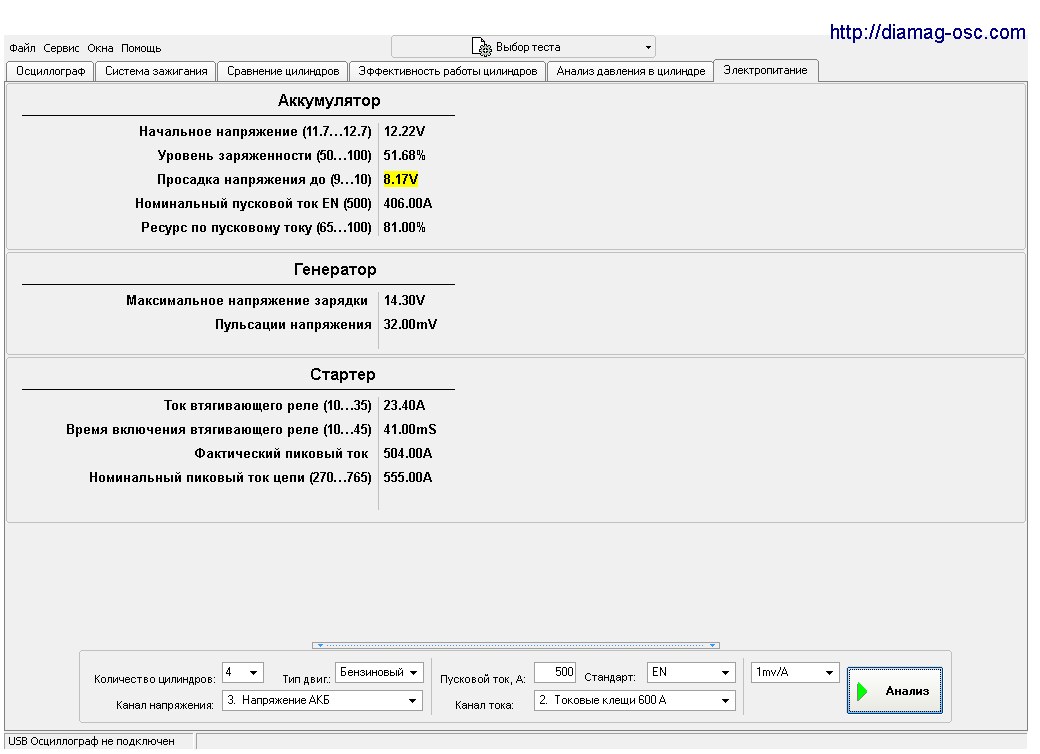This screenshot has width=1040, height=754.
Task: Click the Стартер section heading
Action: click(343, 375)
